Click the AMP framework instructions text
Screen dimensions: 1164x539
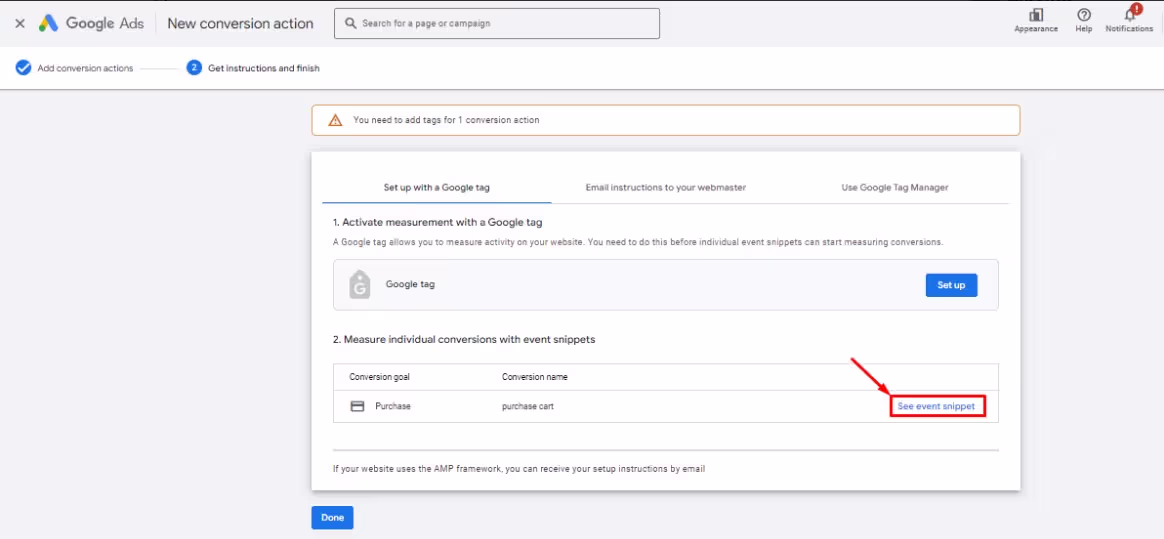[x=519, y=469]
